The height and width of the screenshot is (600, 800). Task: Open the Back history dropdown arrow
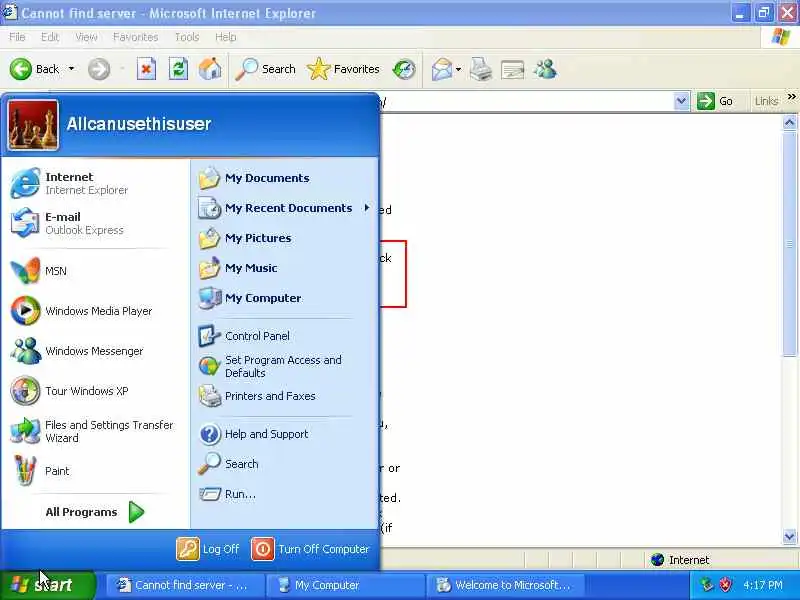click(x=71, y=69)
